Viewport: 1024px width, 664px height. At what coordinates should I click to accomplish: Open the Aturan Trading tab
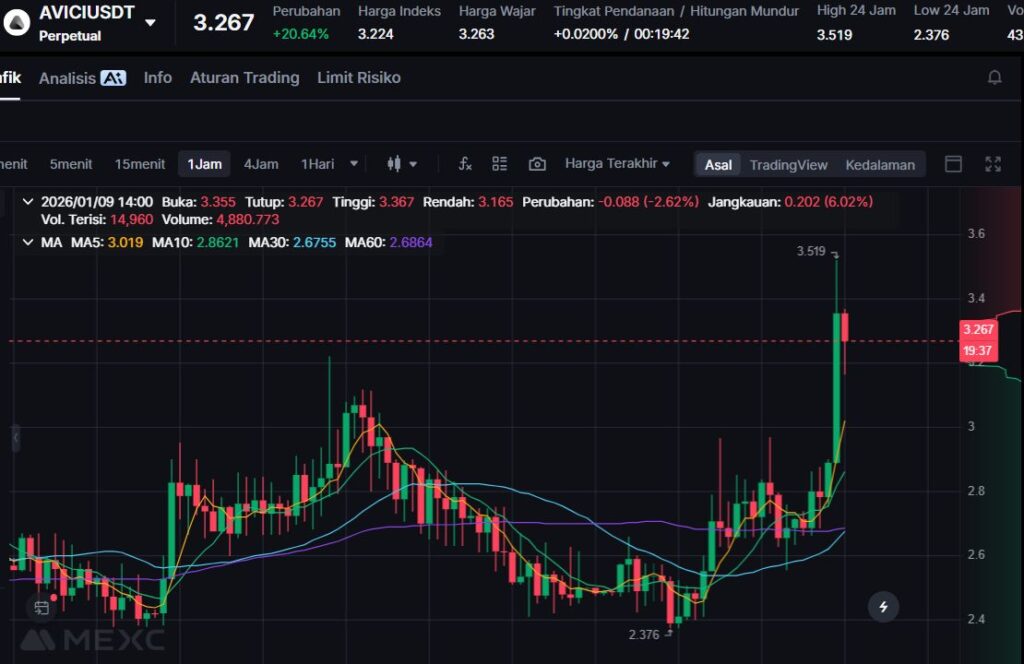(x=244, y=78)
